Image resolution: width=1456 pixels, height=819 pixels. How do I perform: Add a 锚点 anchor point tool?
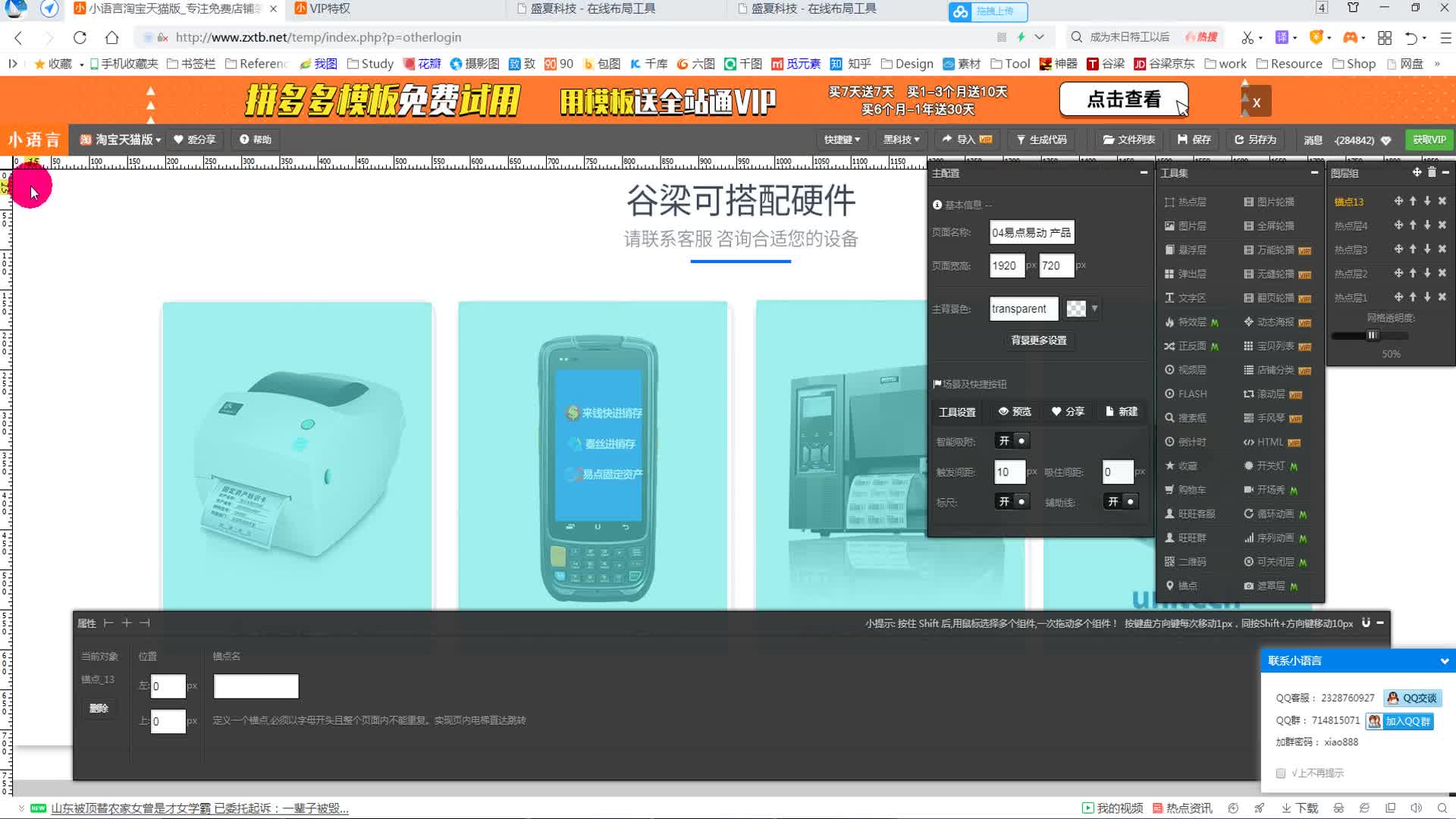[x=1181, y=586]
